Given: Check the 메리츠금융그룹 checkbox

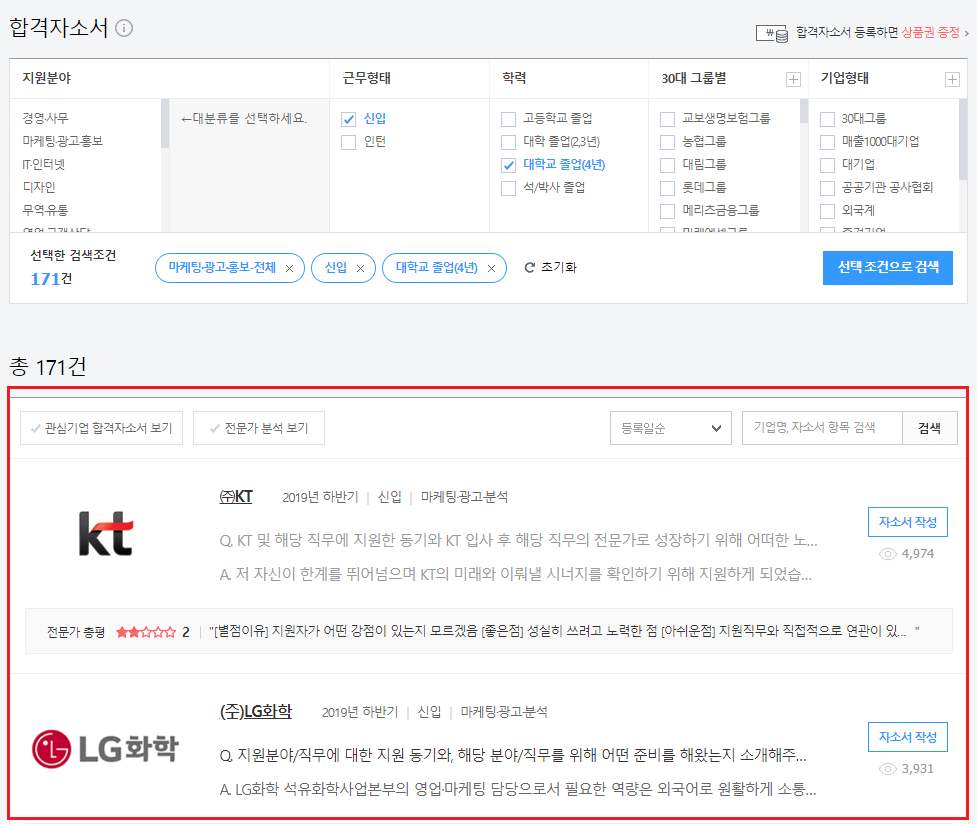Looking at the screenshot, I should click(x=667, y=211).
